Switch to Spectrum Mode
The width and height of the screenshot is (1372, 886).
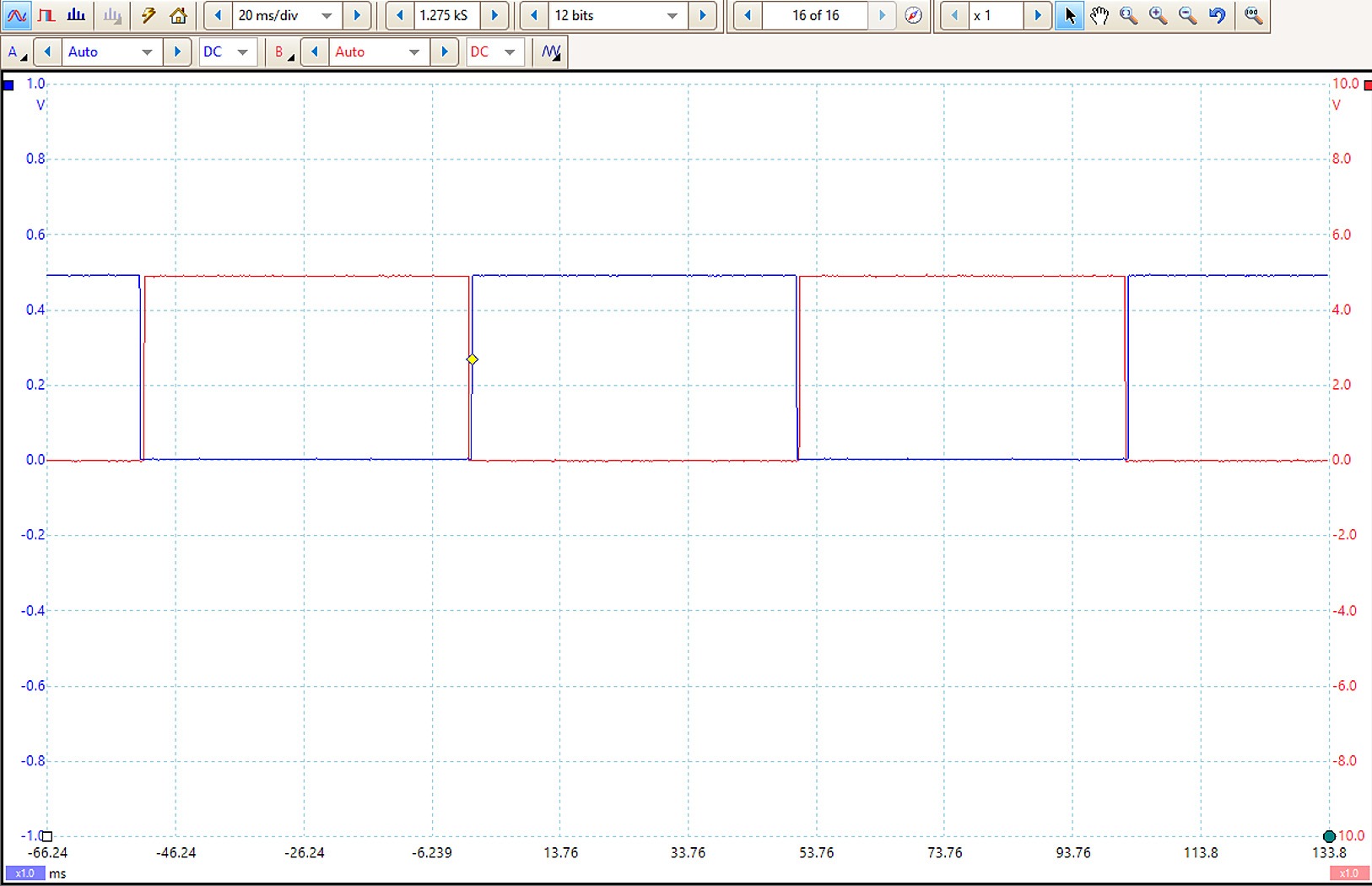point(77,15)
